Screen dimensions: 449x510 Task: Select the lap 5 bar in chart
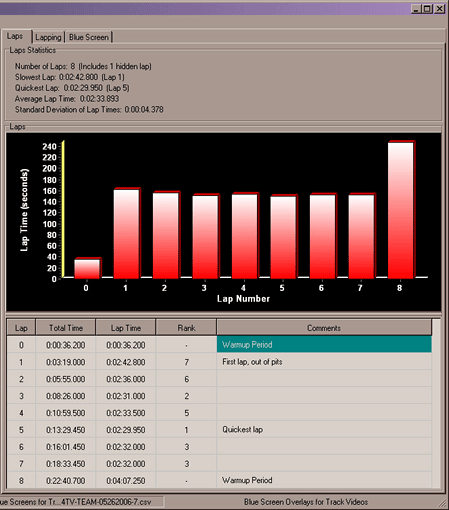(x=284, y=237)
